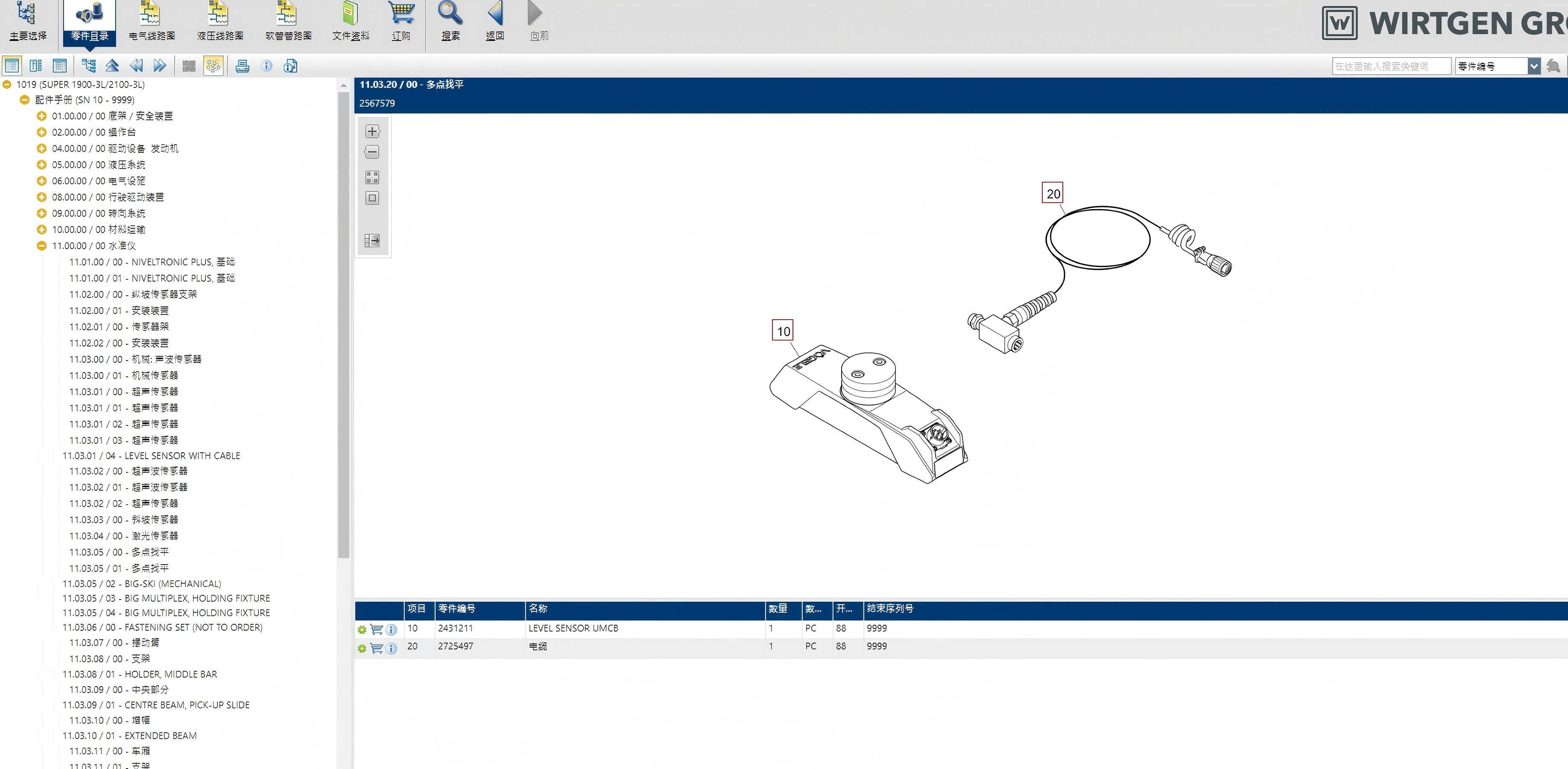
Task: Expand the 10.00.00 / 00 材料运输 node
Action: (x=42, y=230)
